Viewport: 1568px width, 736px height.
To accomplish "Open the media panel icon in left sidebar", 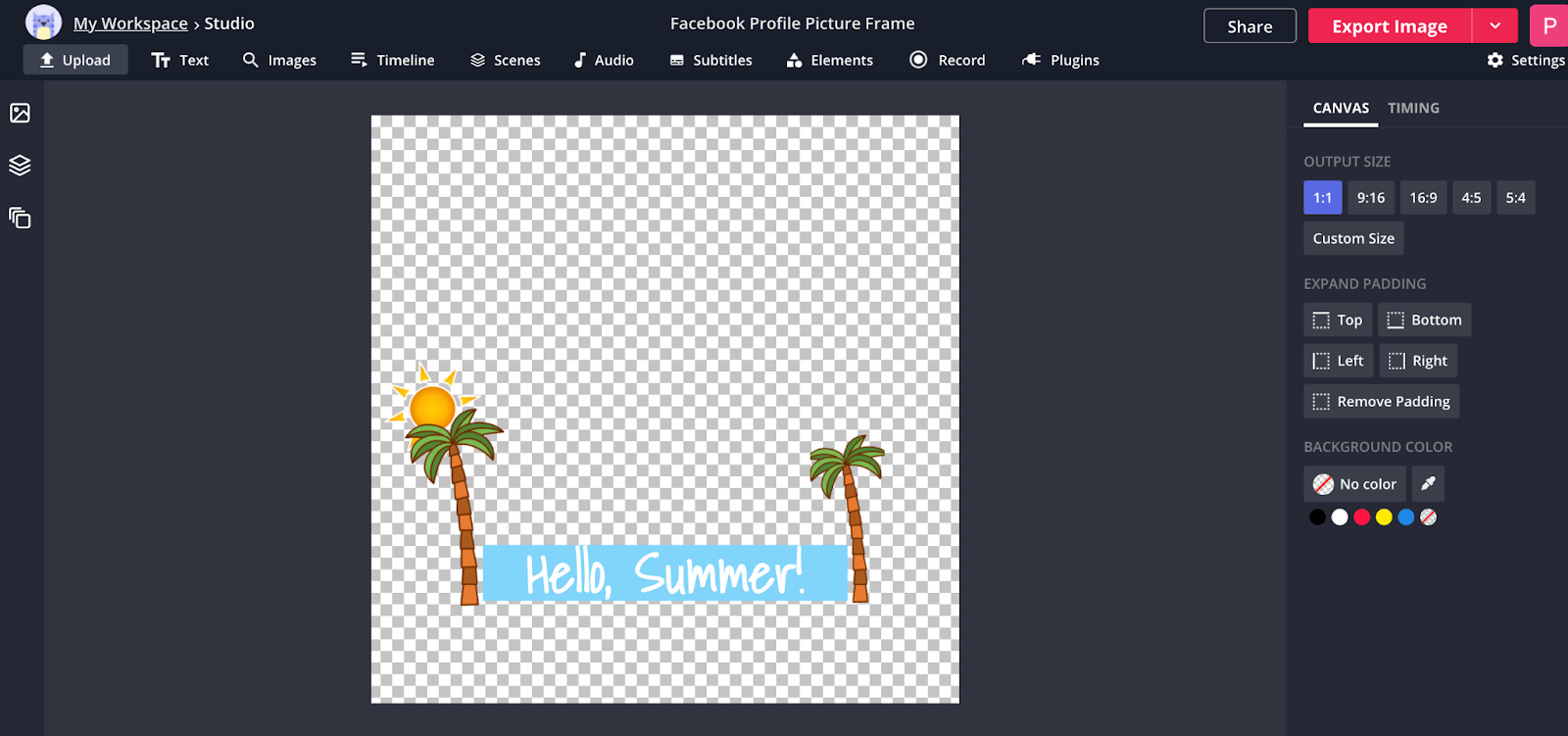I will [x=20, y=113].
